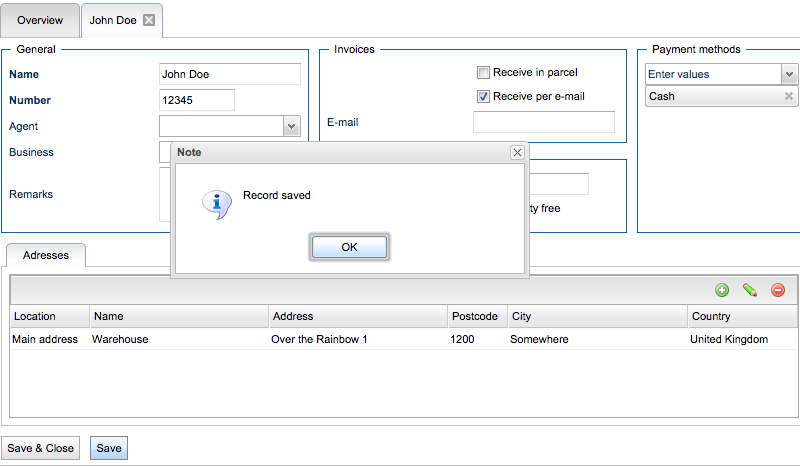Screen dimensions: 800x466
Task: Click the Save button
Action: click(x=109, y=448)
